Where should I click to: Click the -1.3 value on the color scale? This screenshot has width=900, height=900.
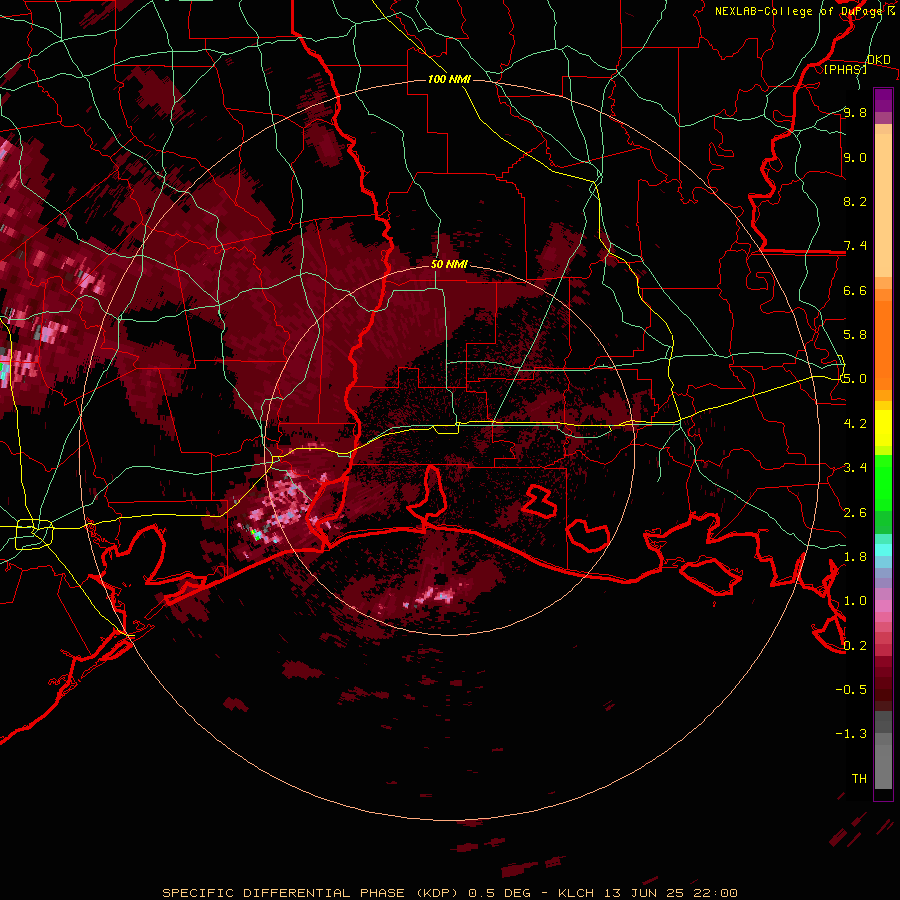coord(851,734)
